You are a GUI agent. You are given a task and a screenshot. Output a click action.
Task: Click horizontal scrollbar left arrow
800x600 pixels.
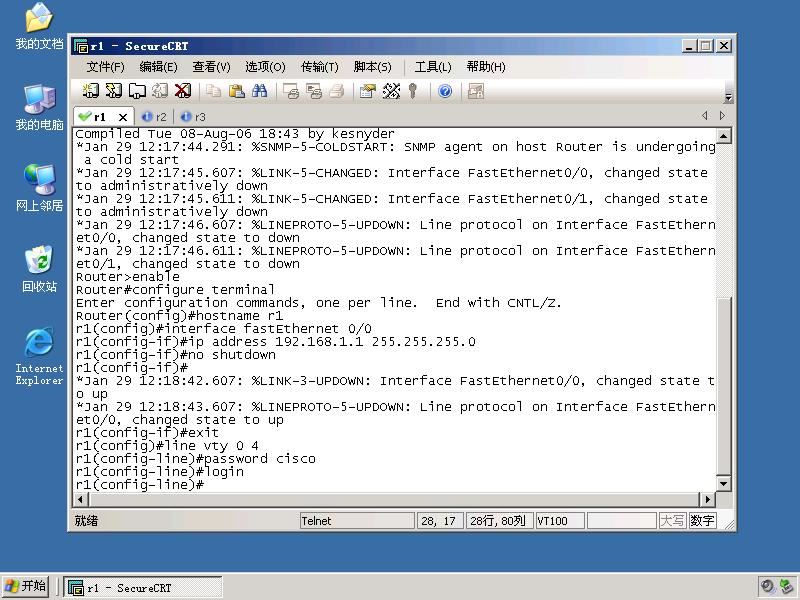pos(81,499)
